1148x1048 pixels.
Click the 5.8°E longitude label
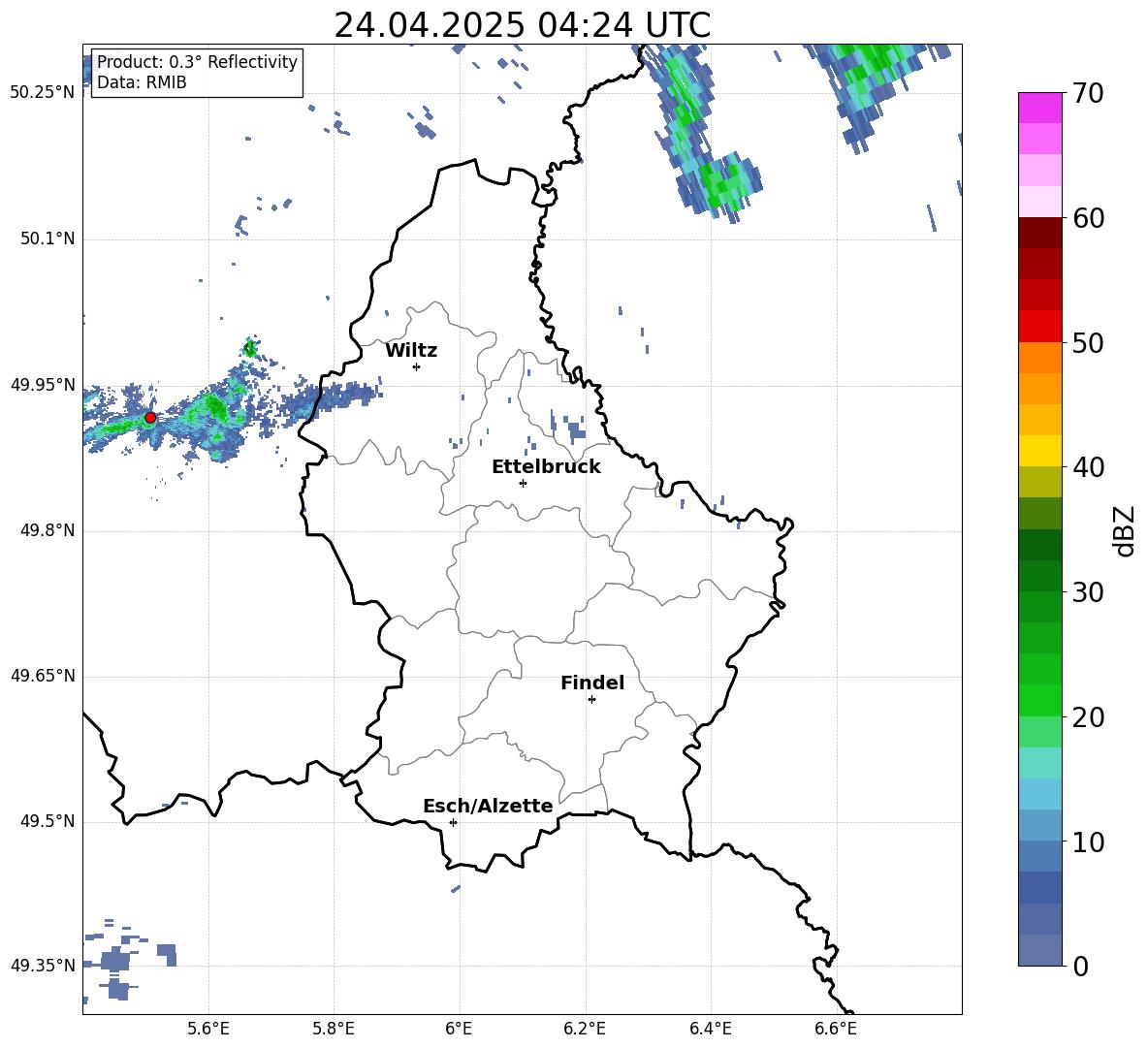(334, 1029)
